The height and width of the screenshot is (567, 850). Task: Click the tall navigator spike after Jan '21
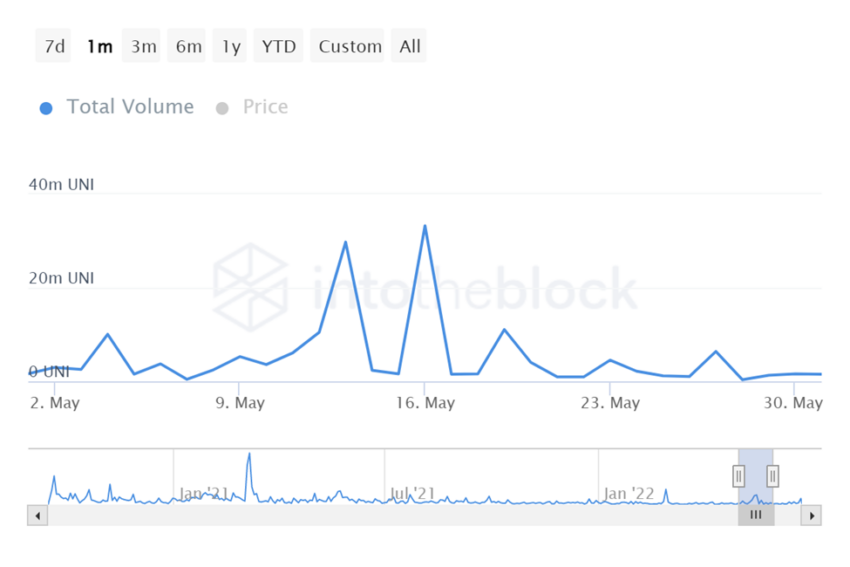click(x=249, y=456)
